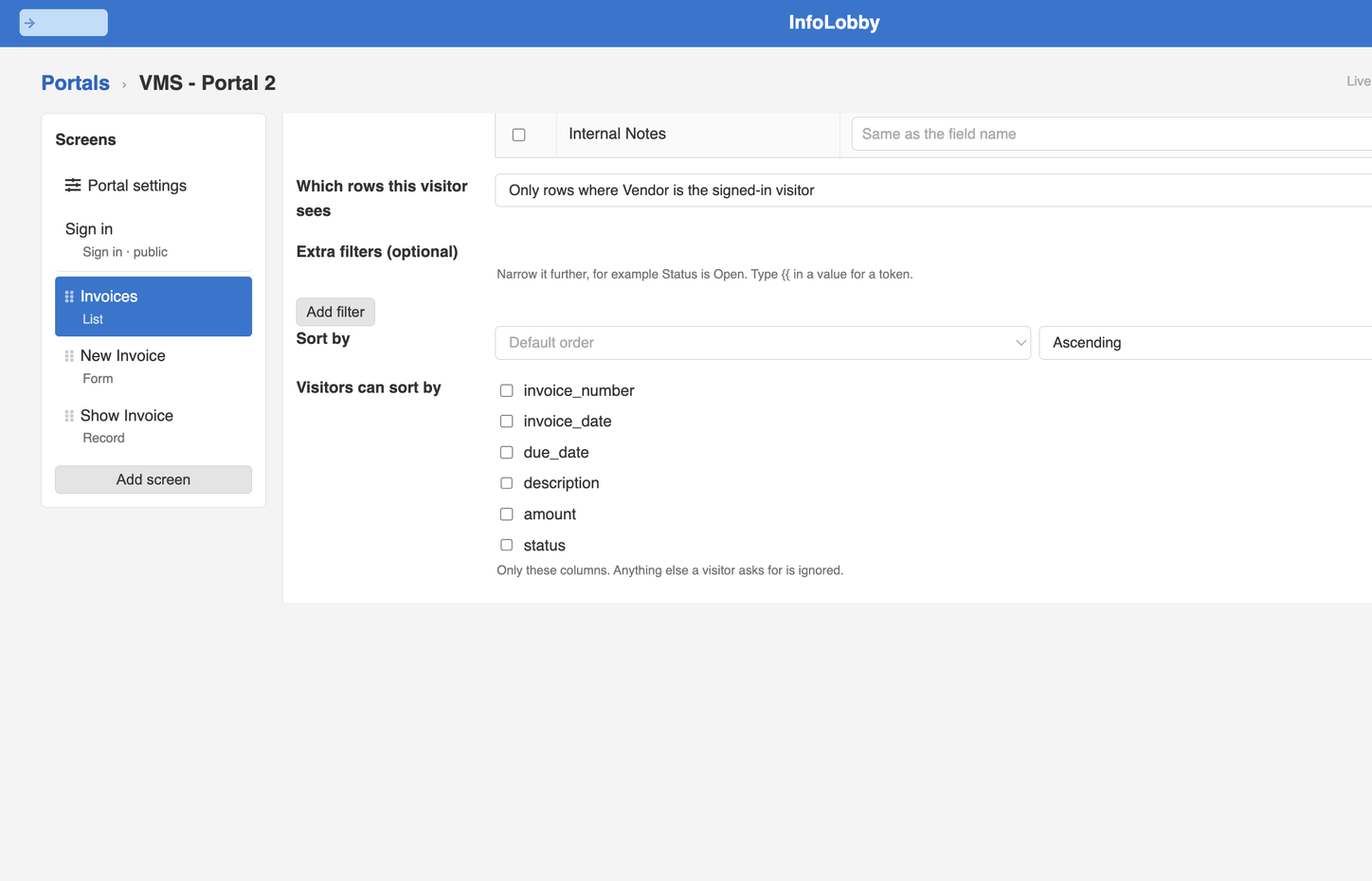Screen dimensions: 1372x881
Task: Go to Portals breadcrumb link
Action: tap(76, 83)
